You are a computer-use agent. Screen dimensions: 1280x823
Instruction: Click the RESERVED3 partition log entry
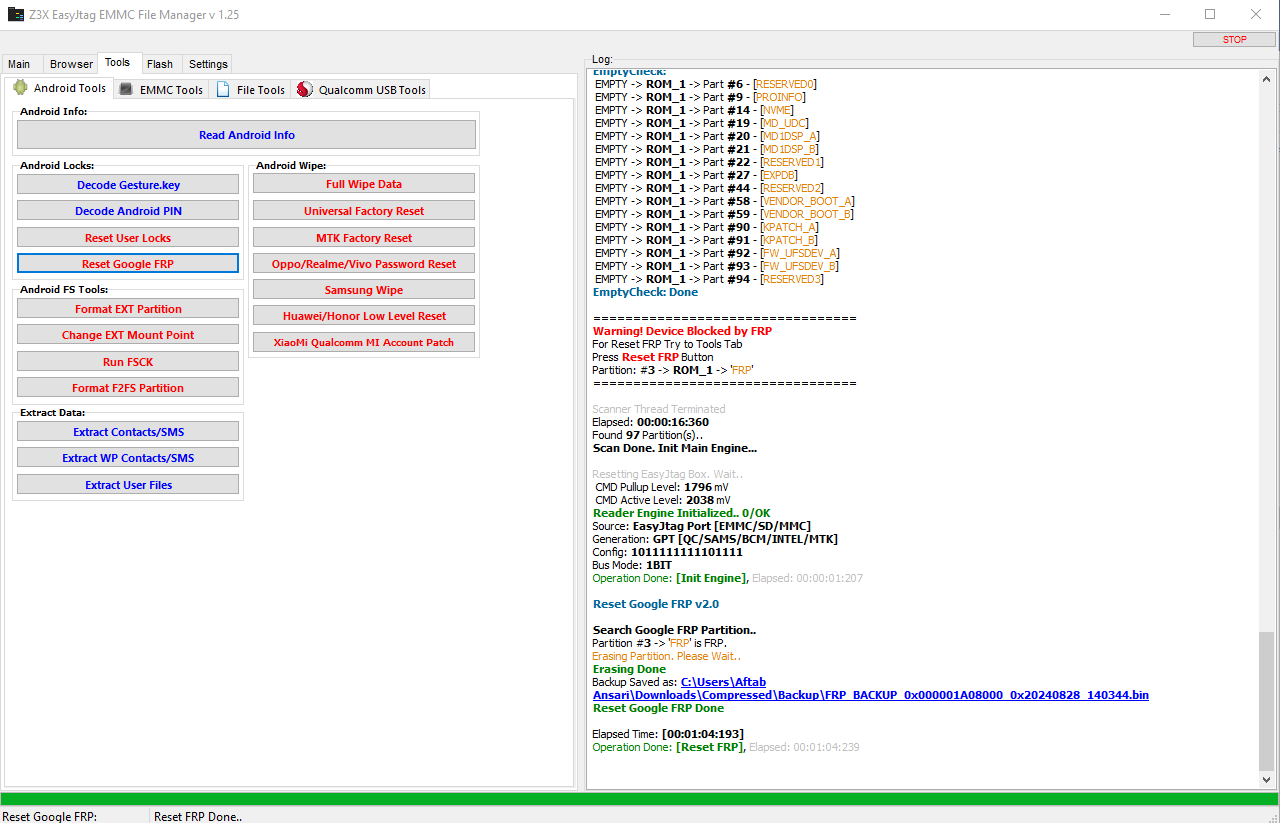(709, 279)
